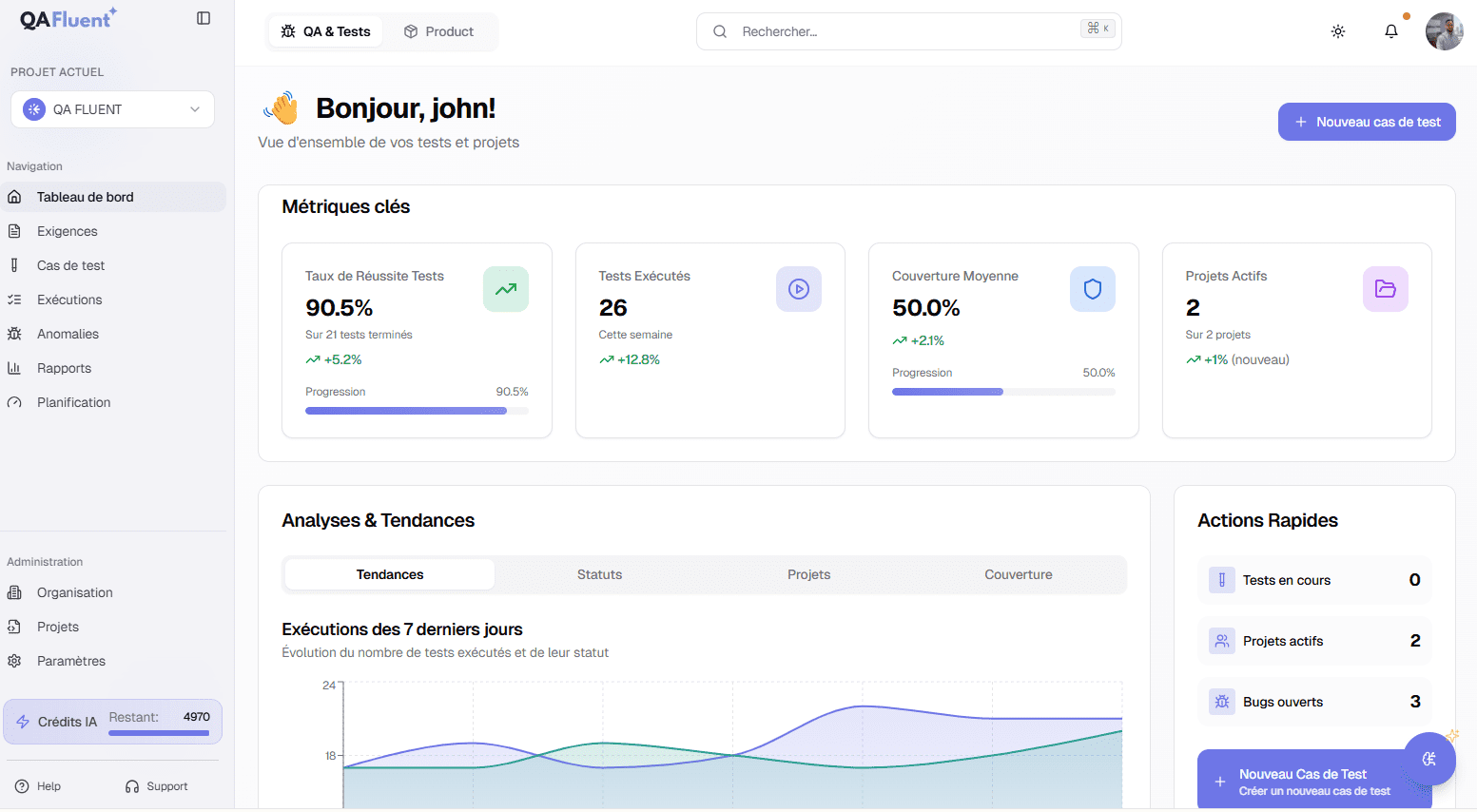This screenshot has height=812, width=1477.
Task: Click the success rate progress bar
Action: (416, 411)
